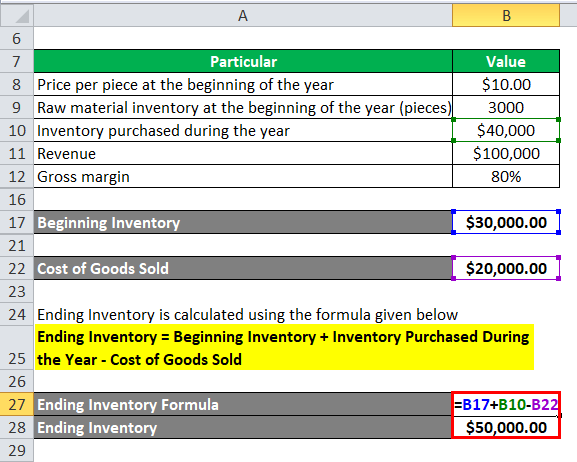
Task: Select column B header
Action: click(x=506, y=15)
